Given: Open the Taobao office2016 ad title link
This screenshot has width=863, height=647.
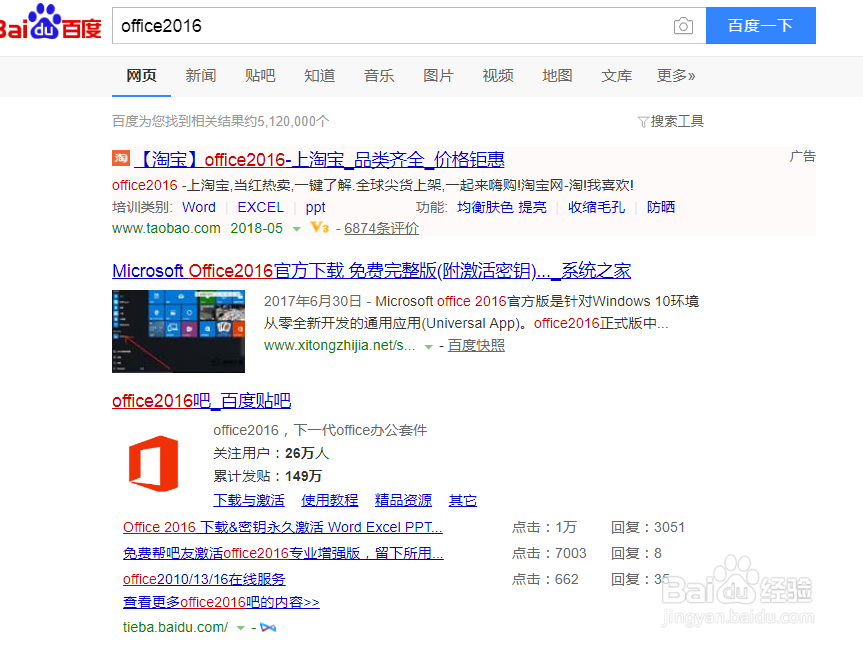Looking at the screenshot, I should click(x=320, y=160).
